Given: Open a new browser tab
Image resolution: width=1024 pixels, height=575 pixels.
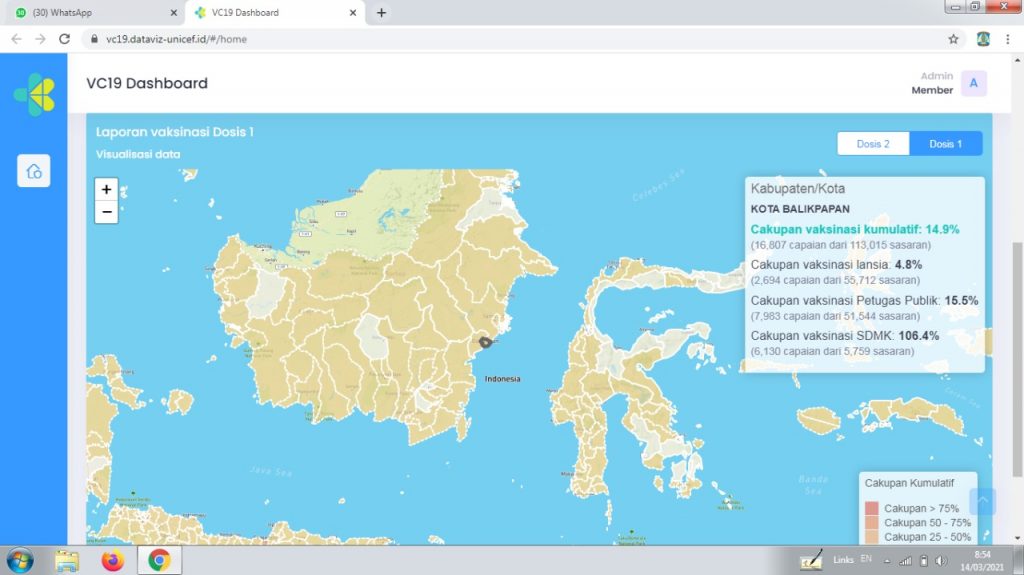Looking at the screenshot, I should (x=381, y=13).
